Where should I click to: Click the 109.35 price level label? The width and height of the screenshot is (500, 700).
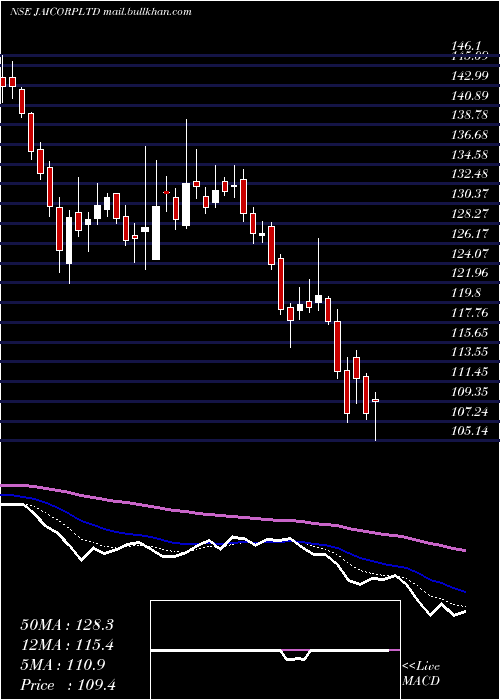point(470,391)
